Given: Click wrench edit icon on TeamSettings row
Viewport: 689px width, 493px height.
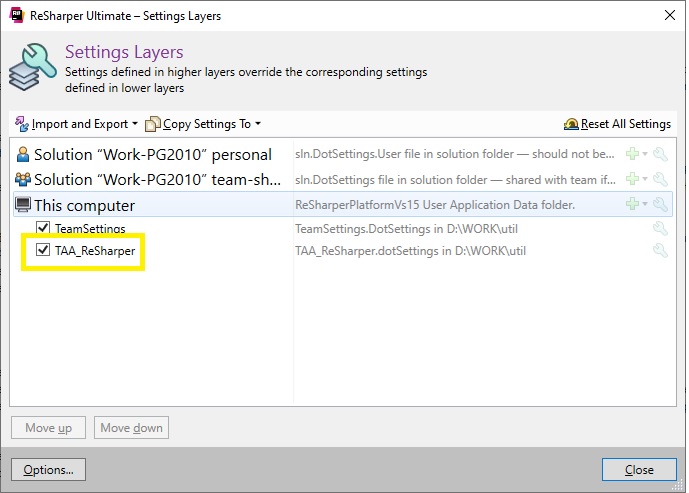Looking at the screenshot, I should [660, 228].
